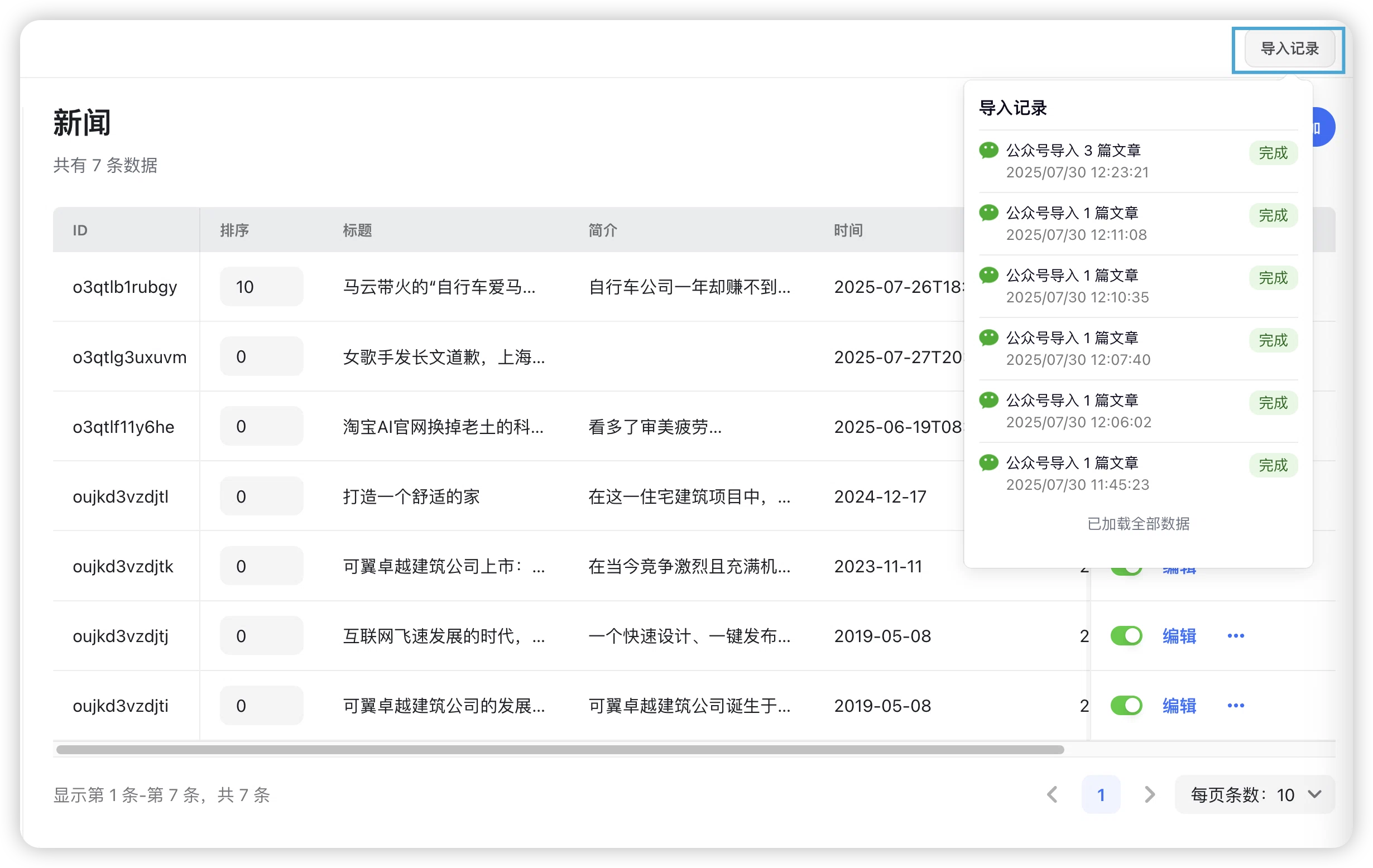Screen dimensions: 1373x868
Task: Click the 完成 badge for 12:11:08 record
Action: coord(1273,215)
